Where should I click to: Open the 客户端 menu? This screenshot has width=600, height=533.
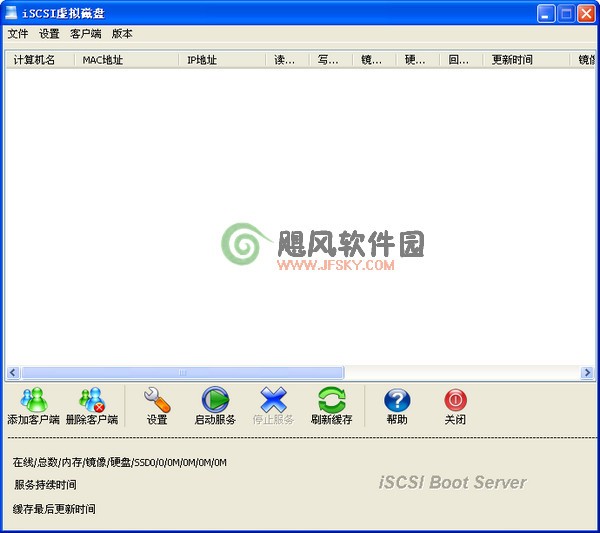(86, 34)
